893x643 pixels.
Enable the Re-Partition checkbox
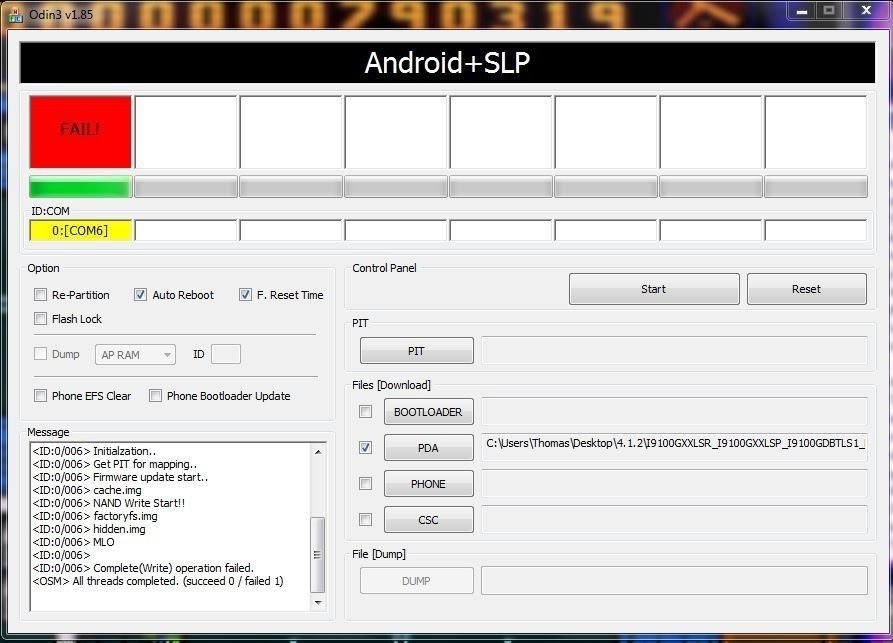coord(40,294)
